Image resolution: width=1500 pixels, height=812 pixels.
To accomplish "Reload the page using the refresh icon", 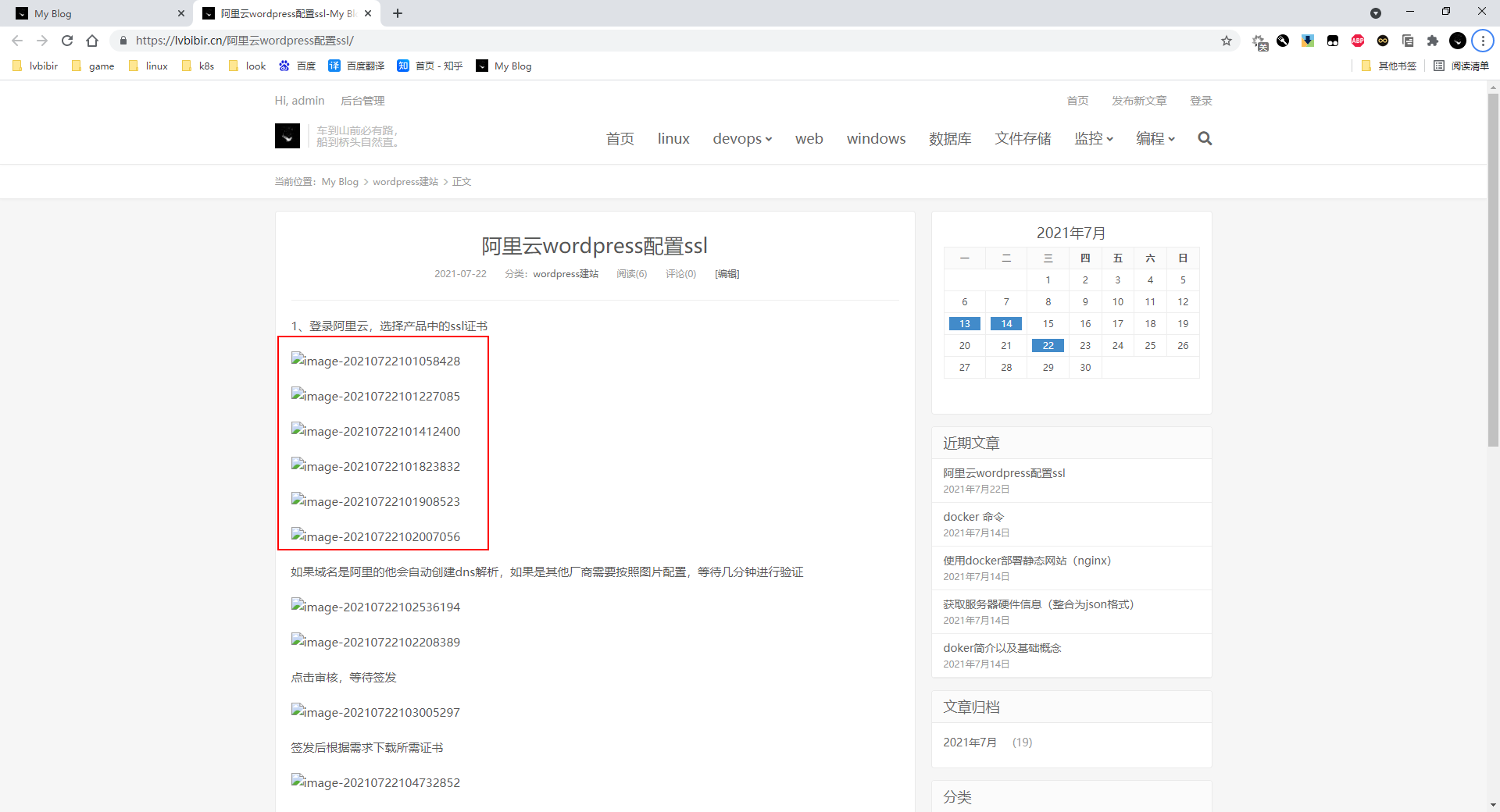I will pyautogui.click(x=67, y=41).
